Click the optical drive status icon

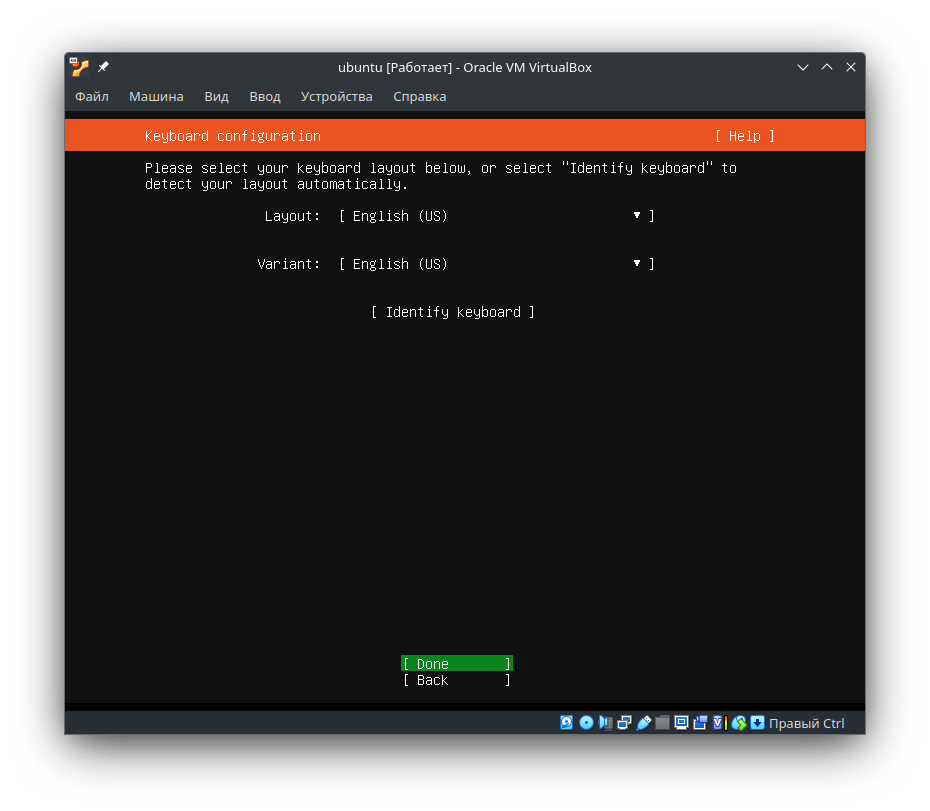click(x=586, y=722)
